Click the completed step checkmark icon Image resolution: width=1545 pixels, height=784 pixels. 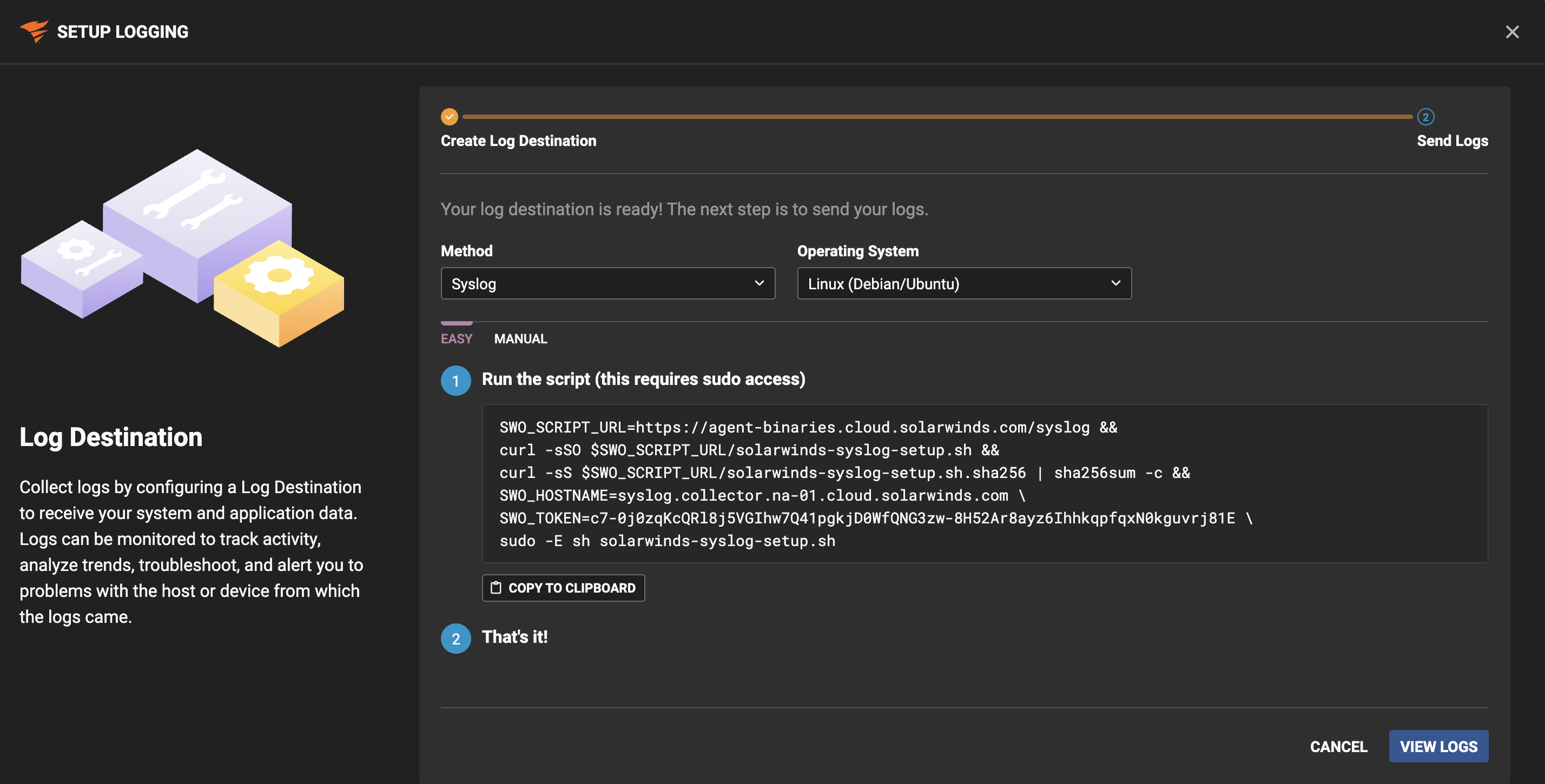tap(449, 116)
